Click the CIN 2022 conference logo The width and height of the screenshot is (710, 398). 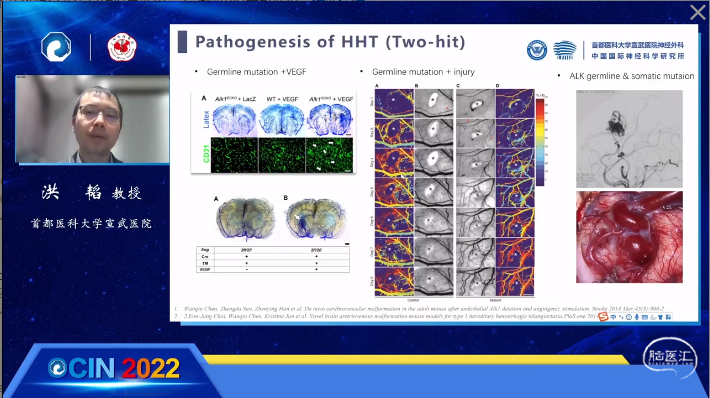click(114, 369)
